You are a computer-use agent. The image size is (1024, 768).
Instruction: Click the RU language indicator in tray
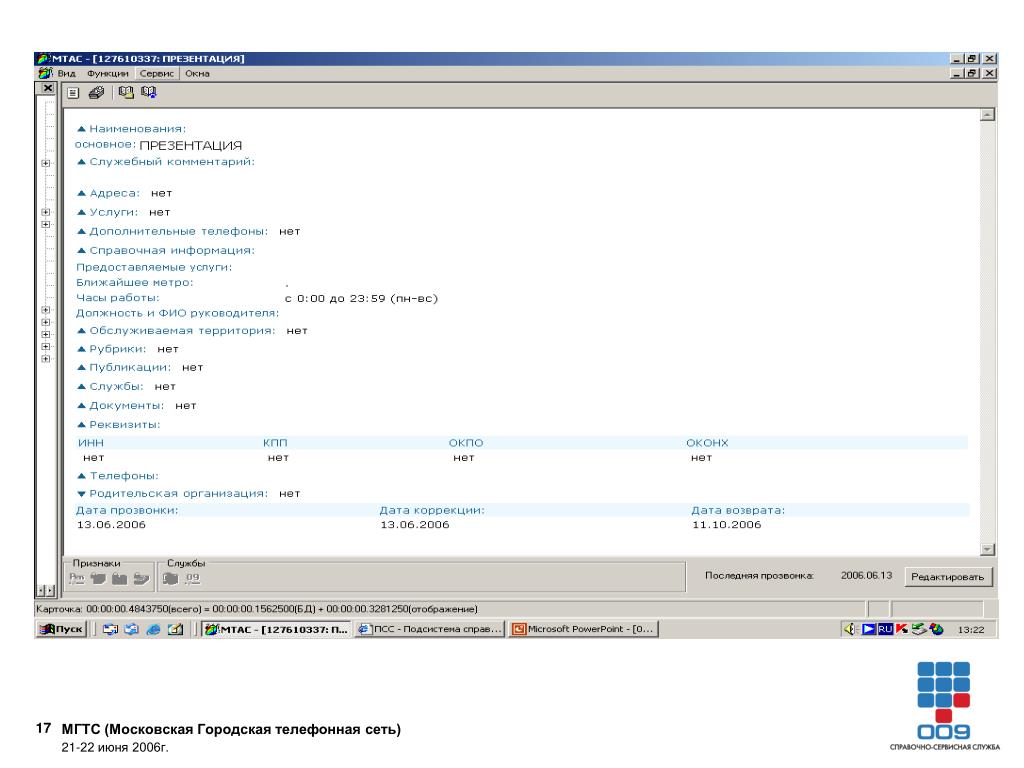point(885,629)
